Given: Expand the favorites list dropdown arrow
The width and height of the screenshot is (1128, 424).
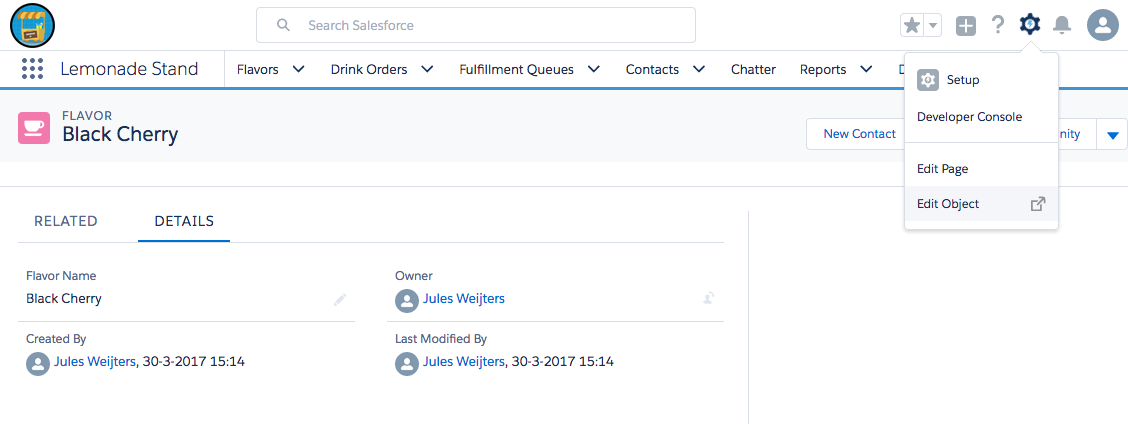Looking at the screenshot, I should pos(933,26).
